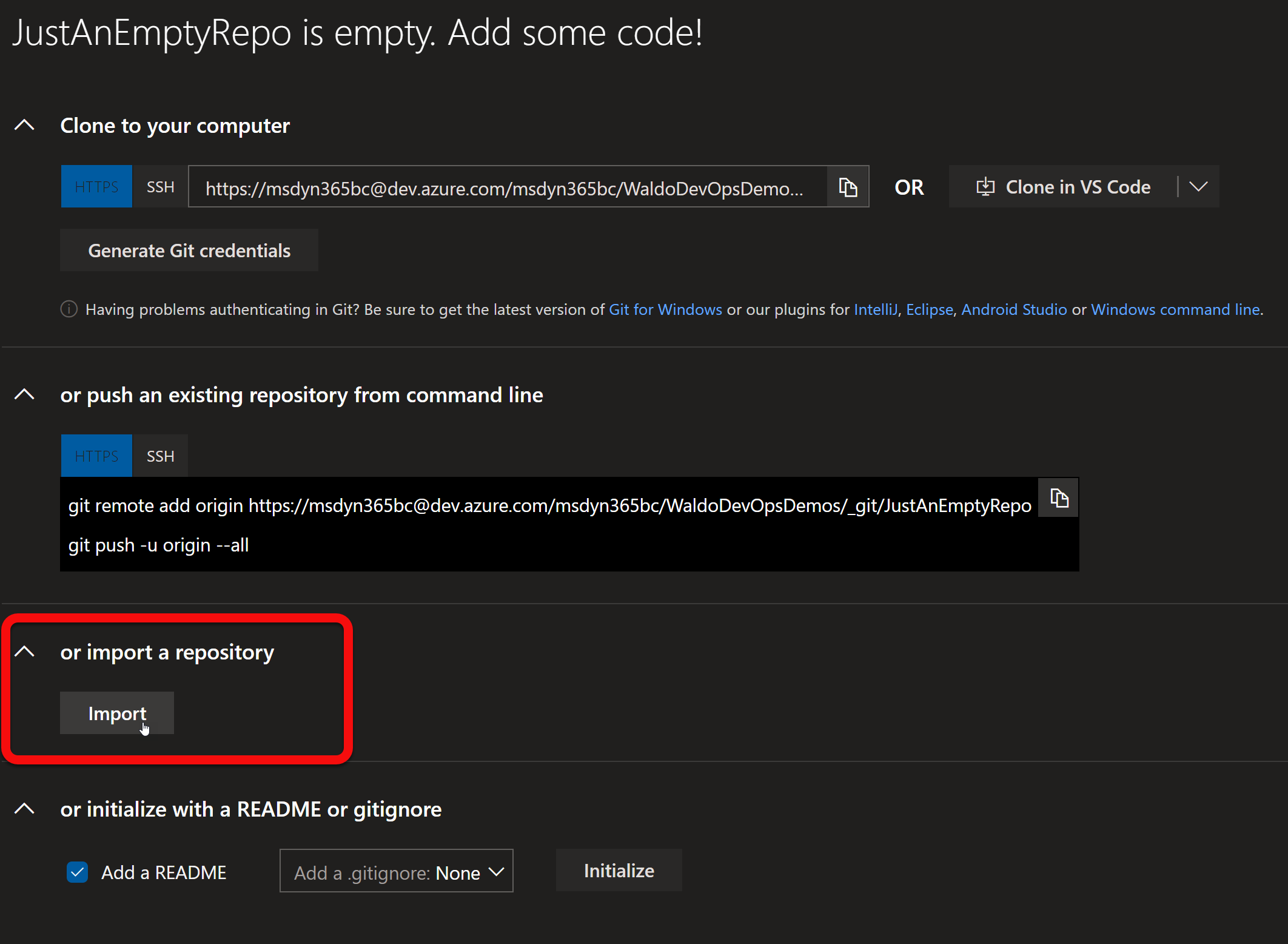This screenshot has width=1288, height=944.
Task: Copy the git remote add commands
Action: pyautogui.click(x=1059, y=498)
